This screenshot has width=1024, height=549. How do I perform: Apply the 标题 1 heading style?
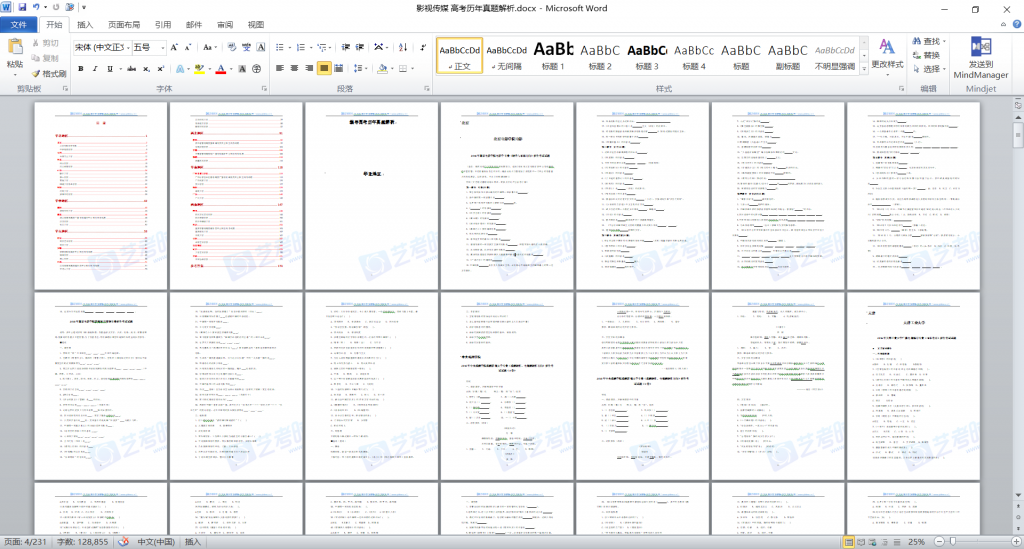point(553,55)
